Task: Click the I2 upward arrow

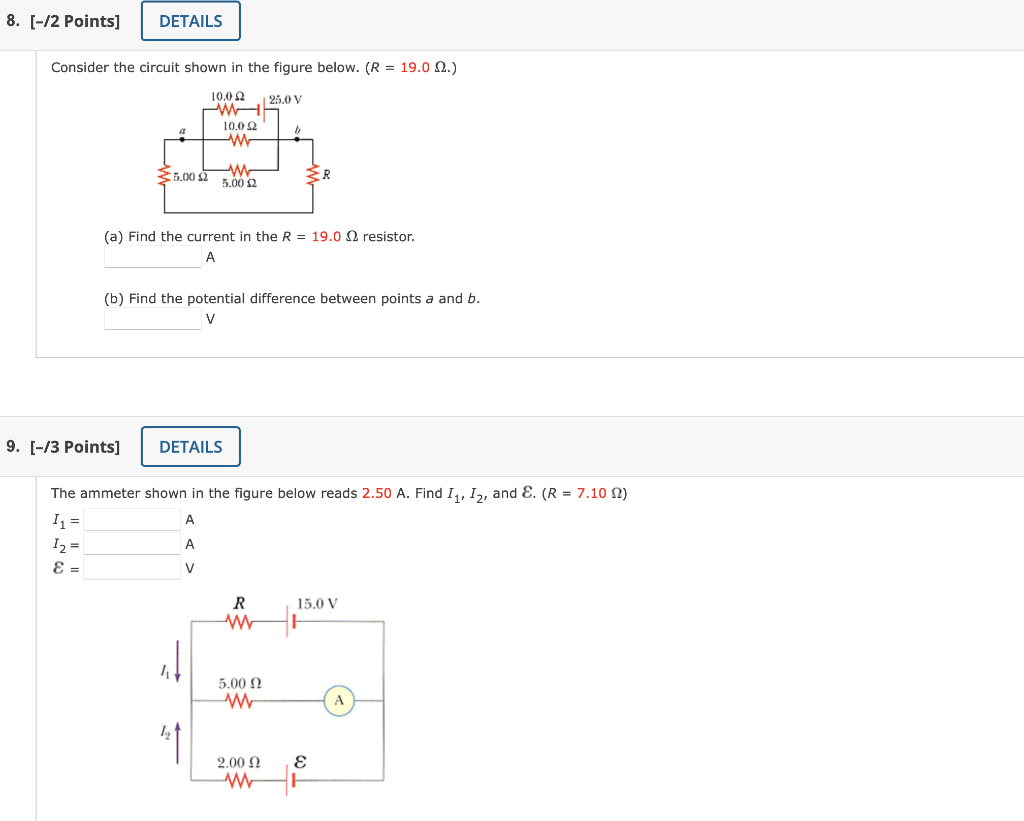Action: [x=177, y=743]
